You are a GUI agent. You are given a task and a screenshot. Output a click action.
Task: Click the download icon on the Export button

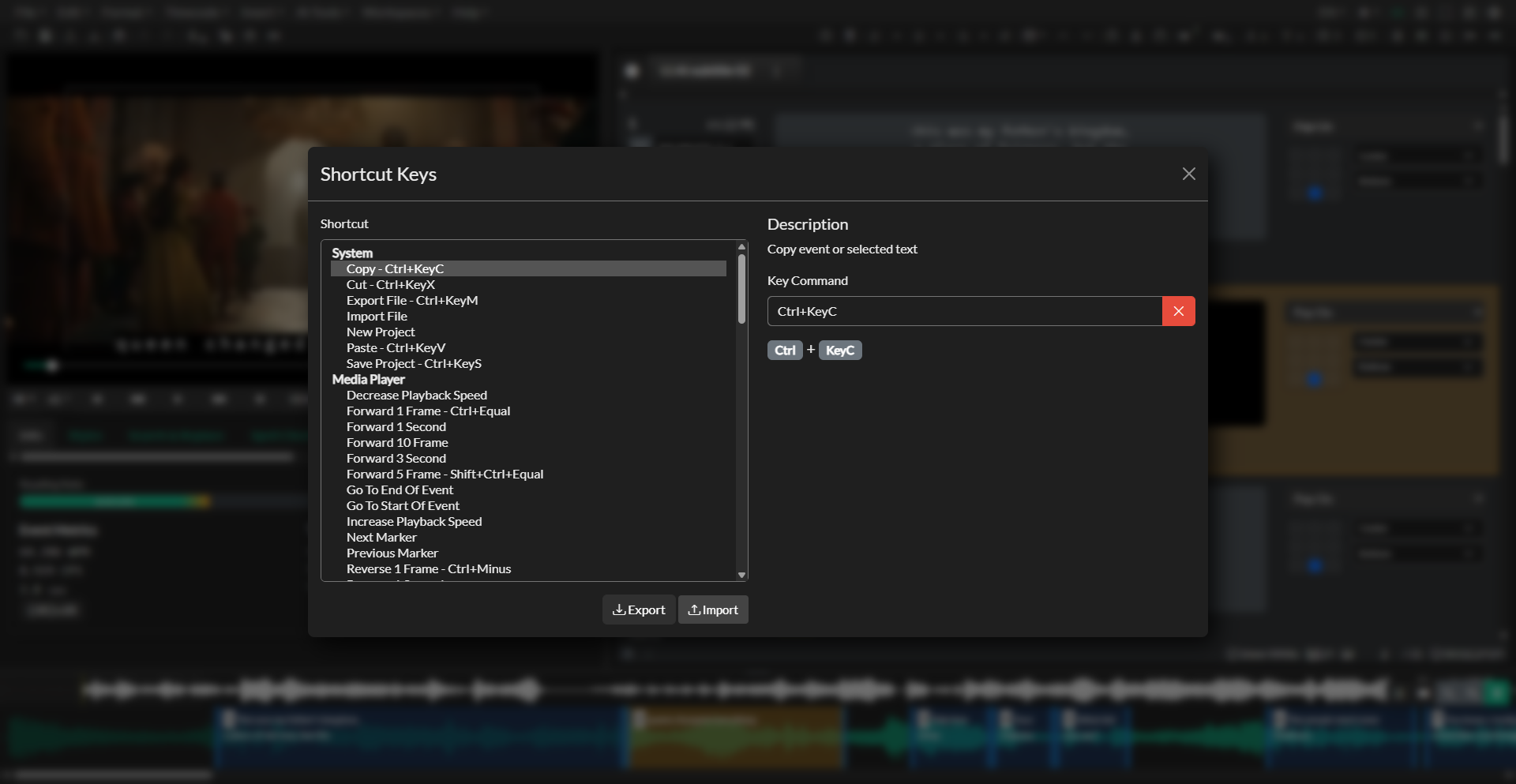pos(622,610)
